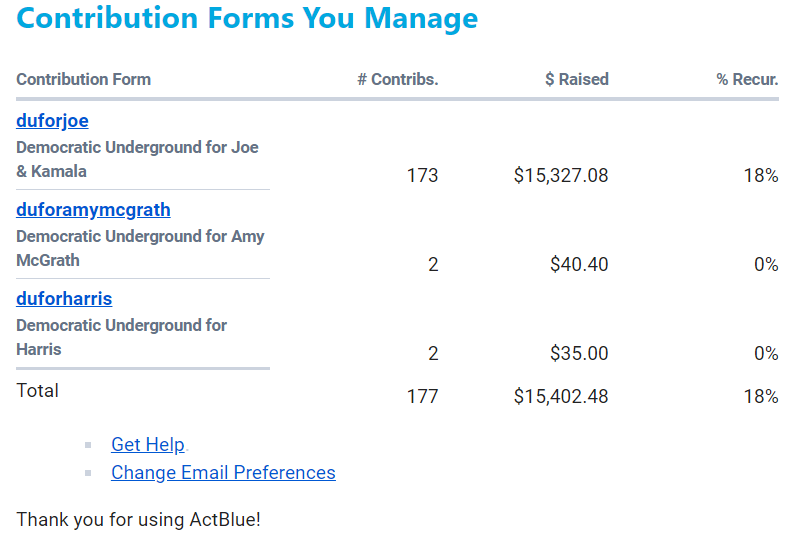Open the duforharris form link

64,299
